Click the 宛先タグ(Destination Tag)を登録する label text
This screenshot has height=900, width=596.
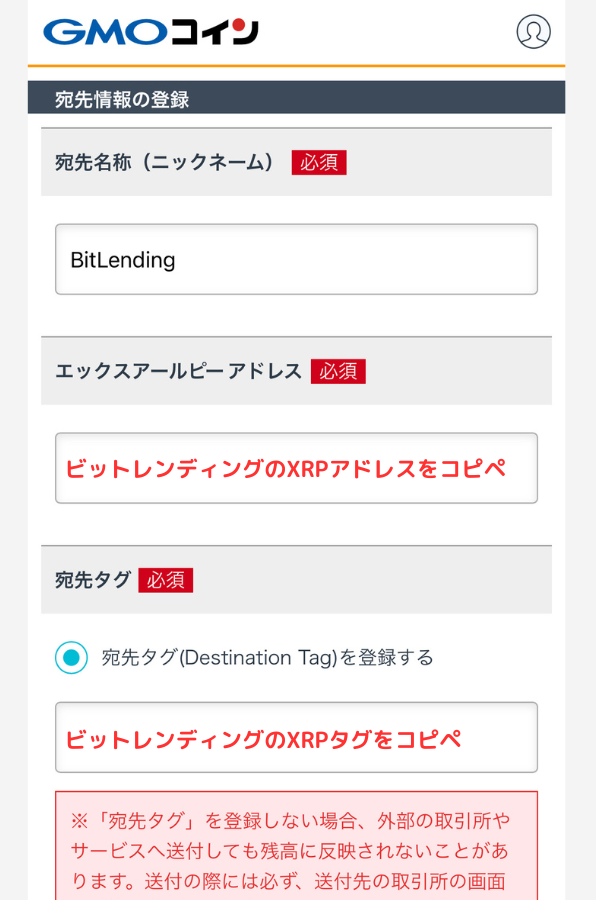(x=268, y=657)
